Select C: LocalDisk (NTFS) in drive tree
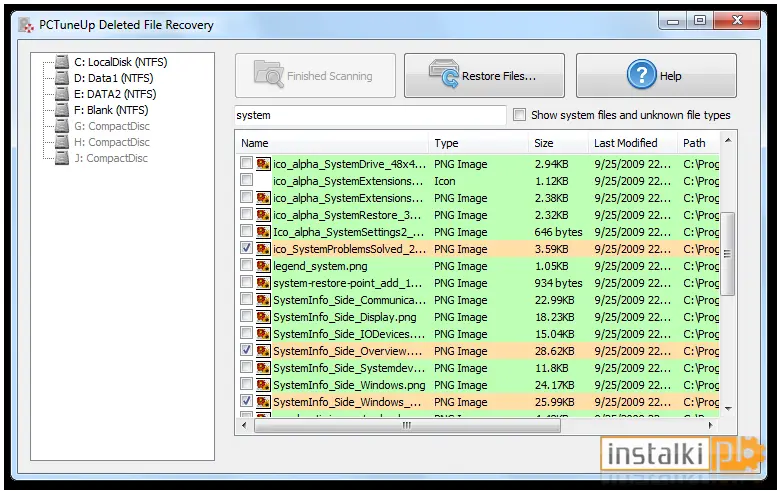The width and height of the screenshot is (778, 491). tap(121, 62)
